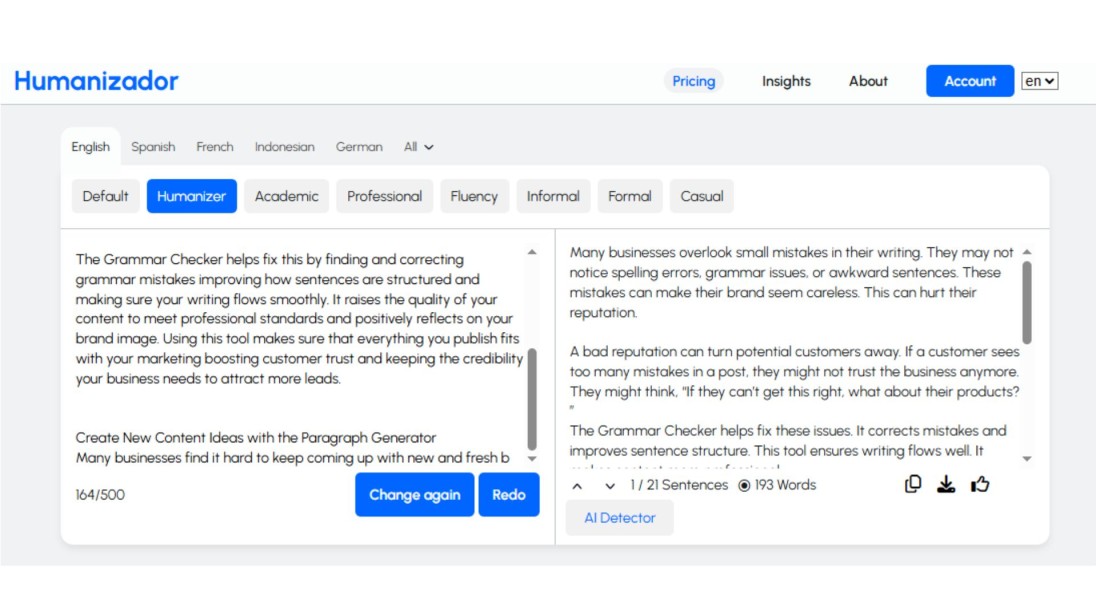Image resolution: width=1096 pixels, height=616 pixels.
Task: Go to the Humanizador home logo
Action: [96, 81]
